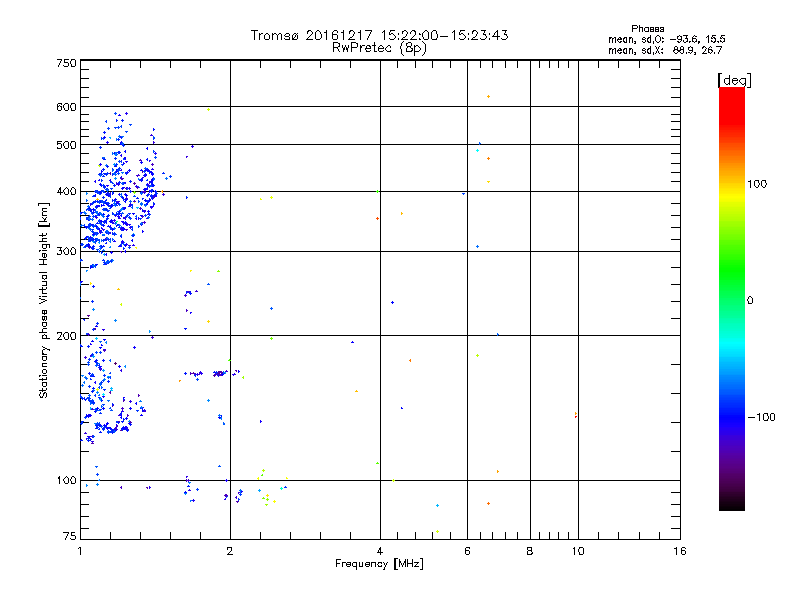Click the colorbar tick label '100'
Viewport: 800px width, 600px height.
pos(757,184)
